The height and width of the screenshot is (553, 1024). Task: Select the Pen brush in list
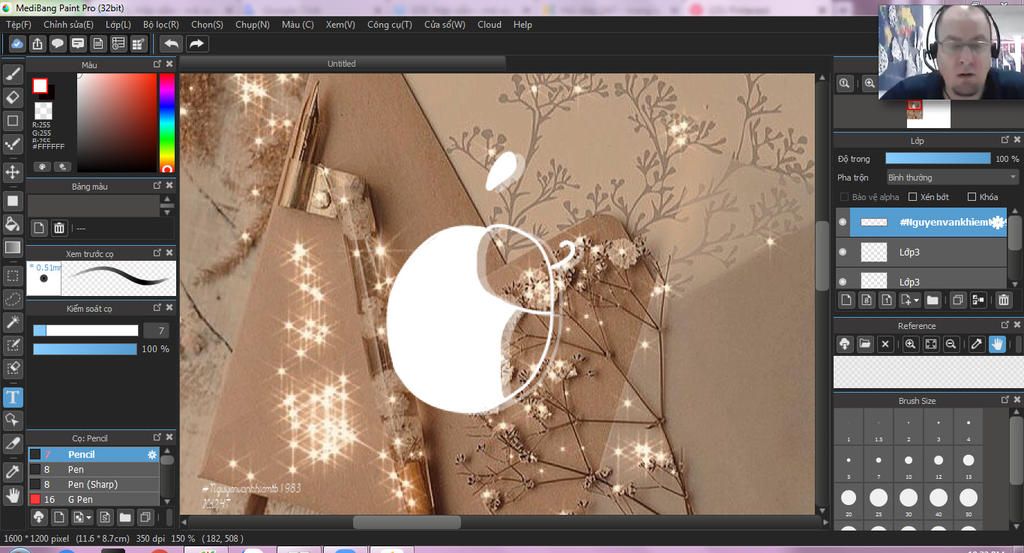tap(93, 469)
